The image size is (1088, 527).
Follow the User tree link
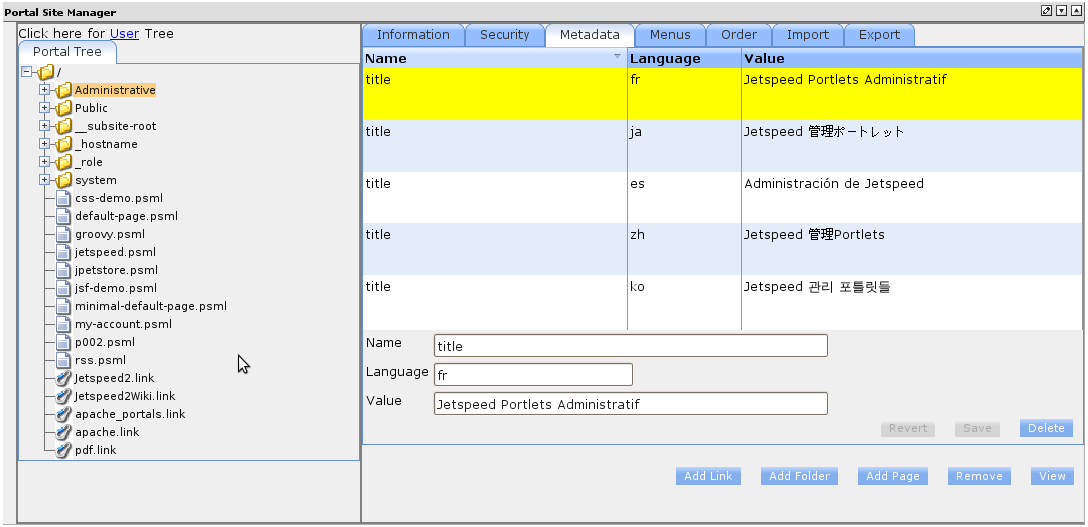tap(124, 33)
